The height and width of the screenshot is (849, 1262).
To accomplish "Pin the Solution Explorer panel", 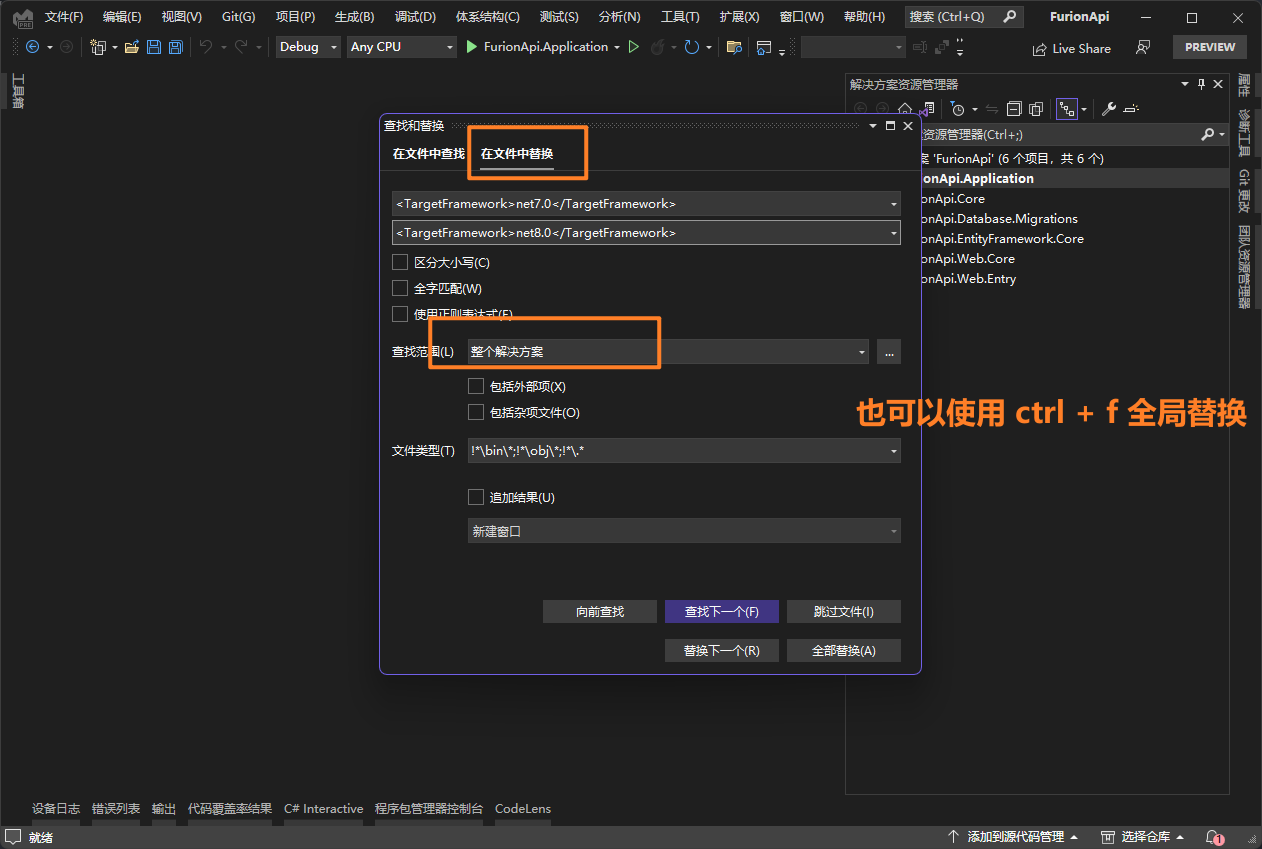I will (1202, 84).
